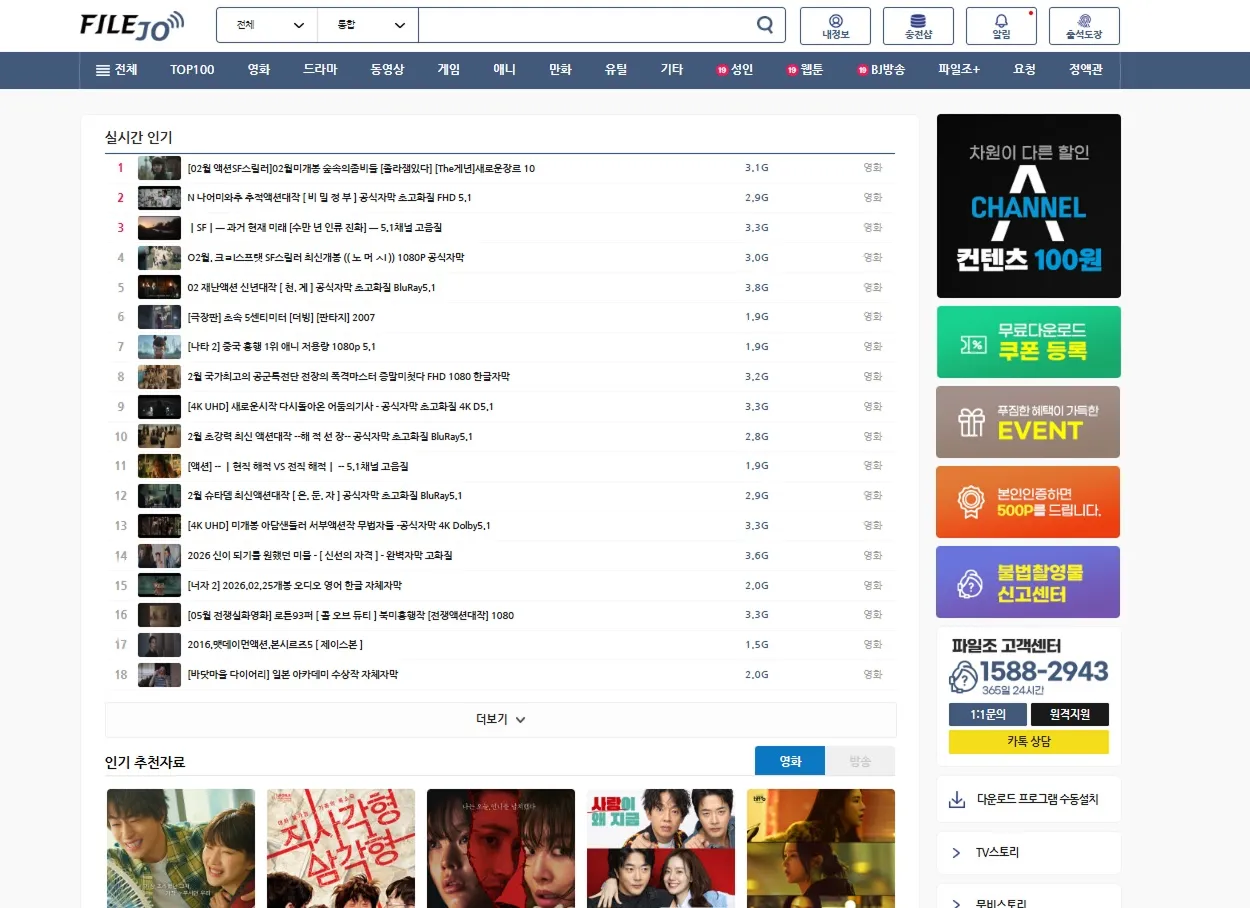
Task: Expand the list with 더보기
Action: pos(500,719)
